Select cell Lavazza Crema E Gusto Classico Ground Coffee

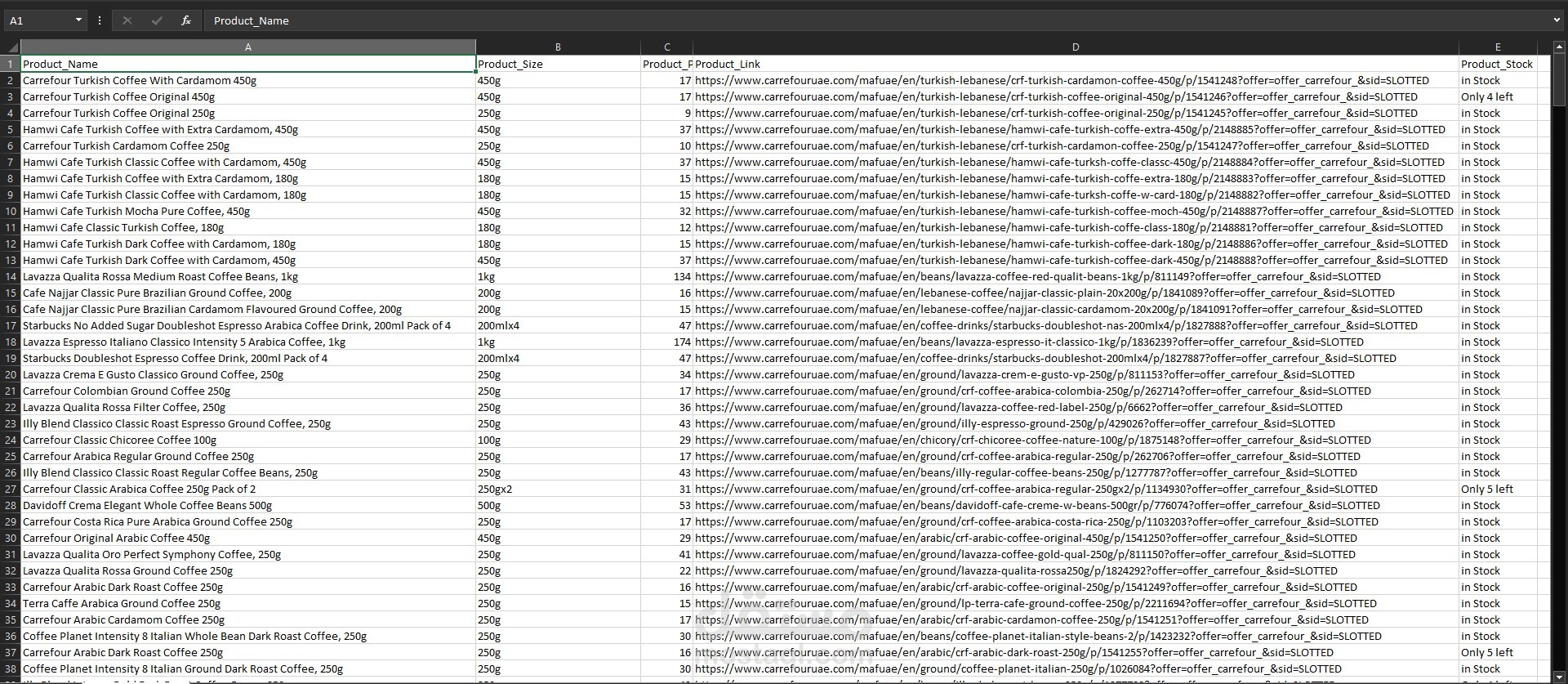pyautogui.click(x=248, y=374)
